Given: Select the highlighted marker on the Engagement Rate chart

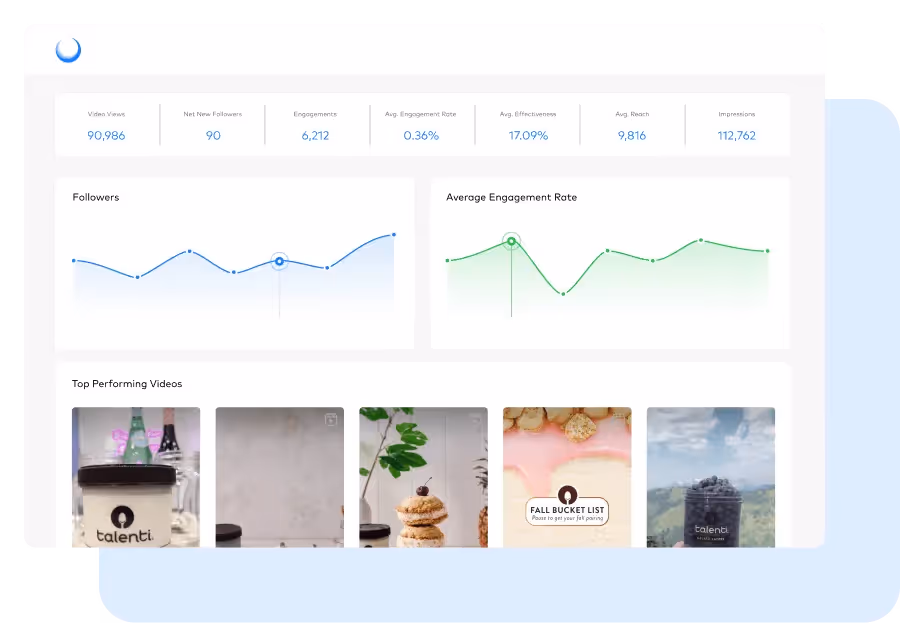Looking at the screenshot, I should [511, 241].
